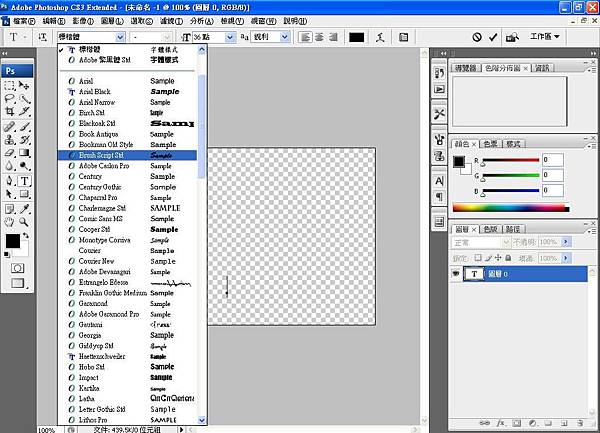Open the Layer menu
Screen dimensions: 600x433
coord(112,21)
